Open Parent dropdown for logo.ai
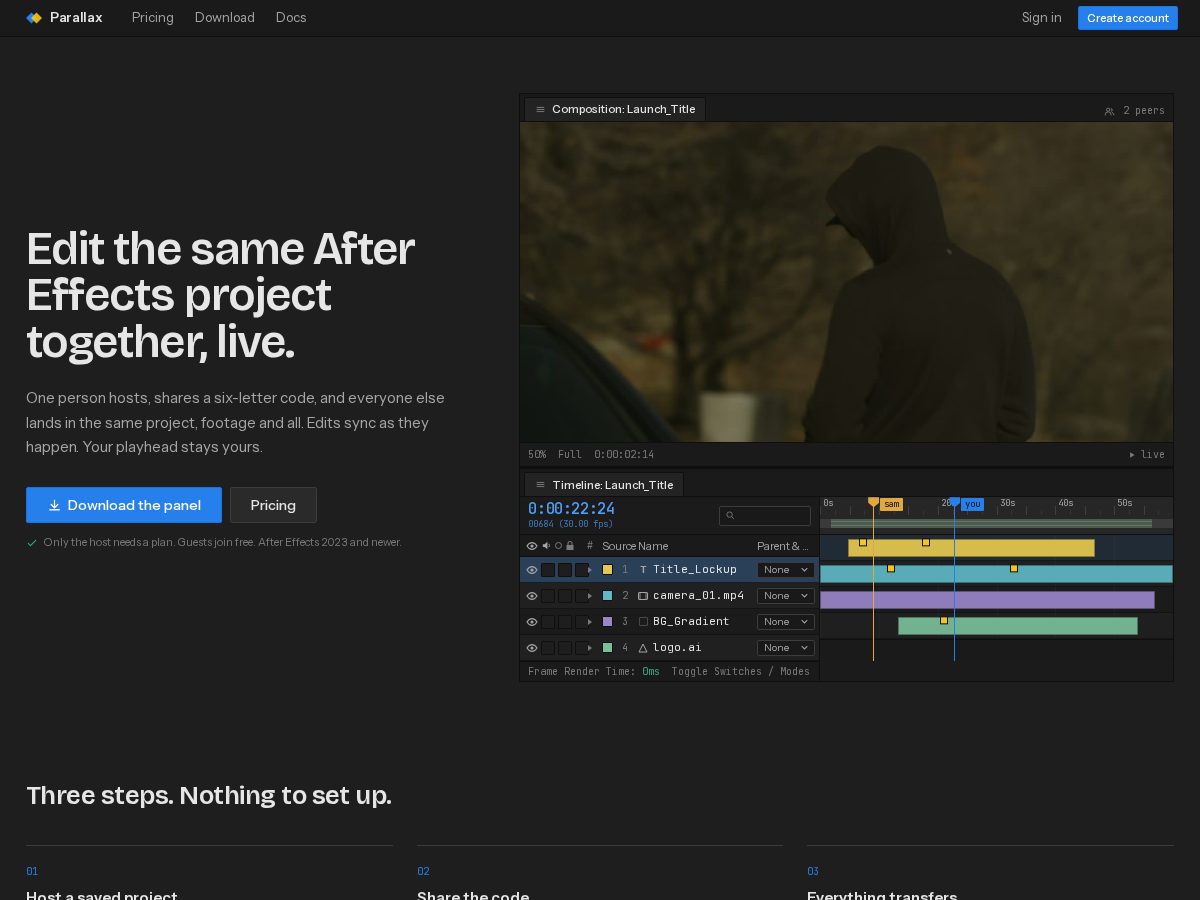1200x900 pixels. coord(786,648)
